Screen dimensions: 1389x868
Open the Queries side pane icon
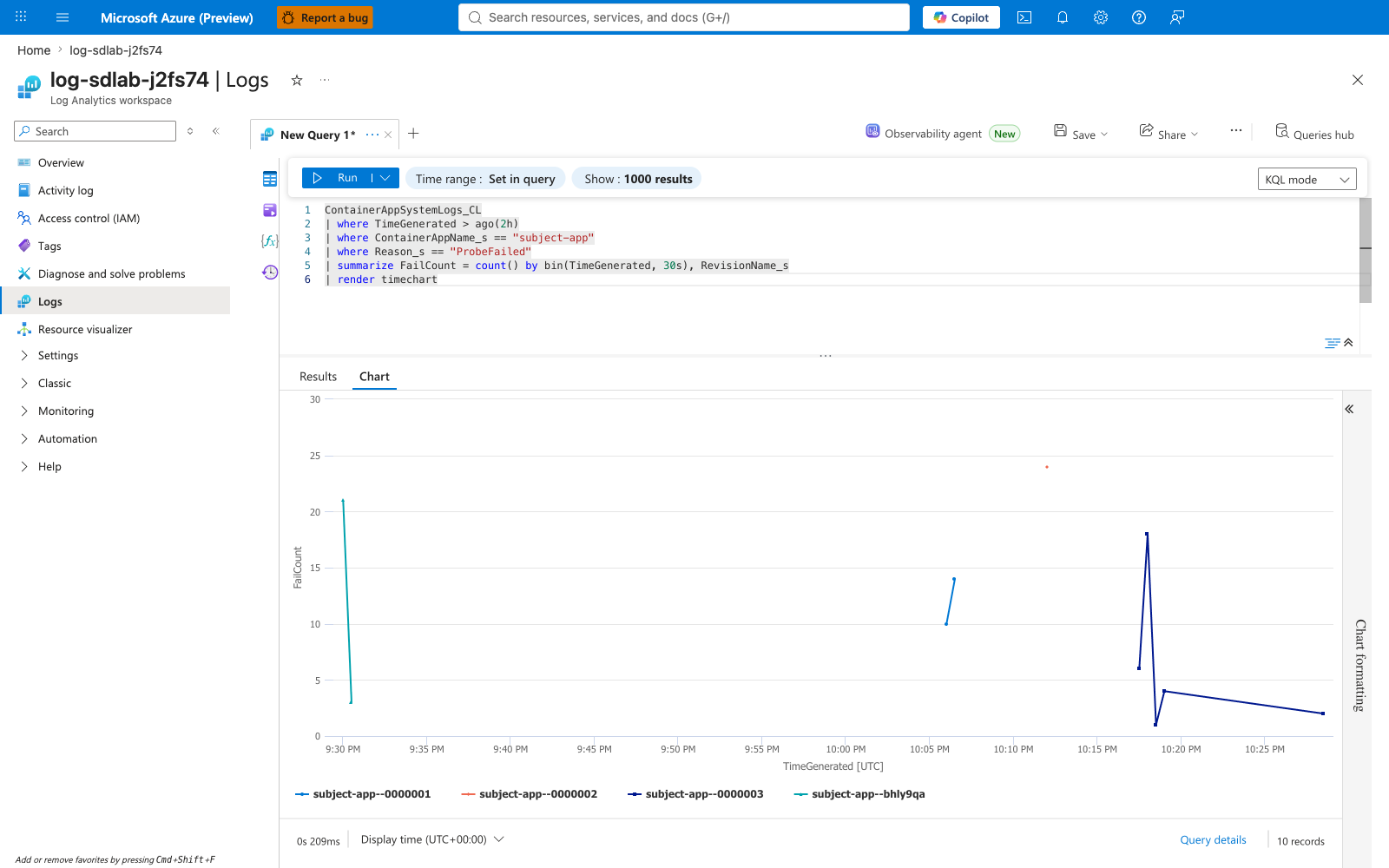(x=270, y=210)
